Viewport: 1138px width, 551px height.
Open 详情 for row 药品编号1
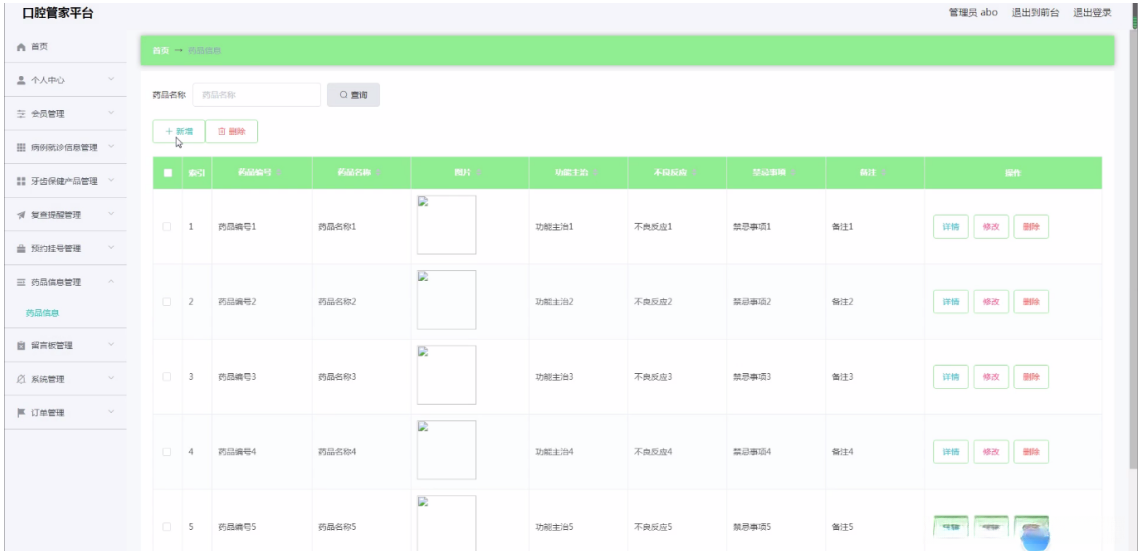point(951,226)
